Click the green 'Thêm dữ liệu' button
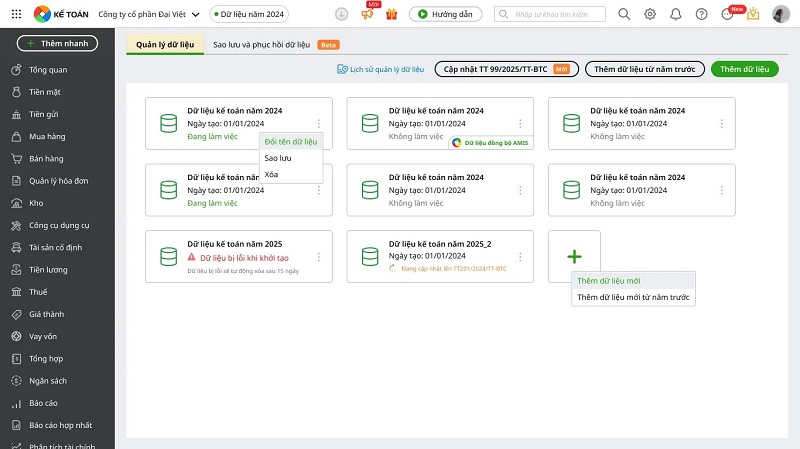800x449 pixels. (x=743, y=69)
